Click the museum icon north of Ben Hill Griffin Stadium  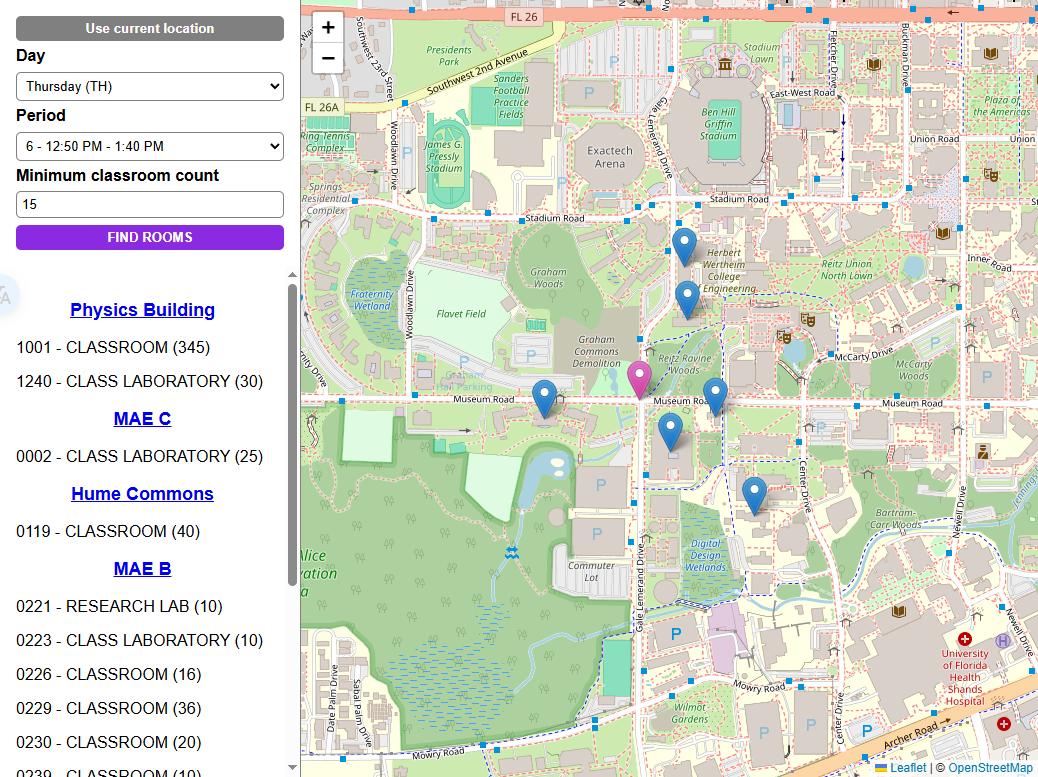tap(725, 64)
